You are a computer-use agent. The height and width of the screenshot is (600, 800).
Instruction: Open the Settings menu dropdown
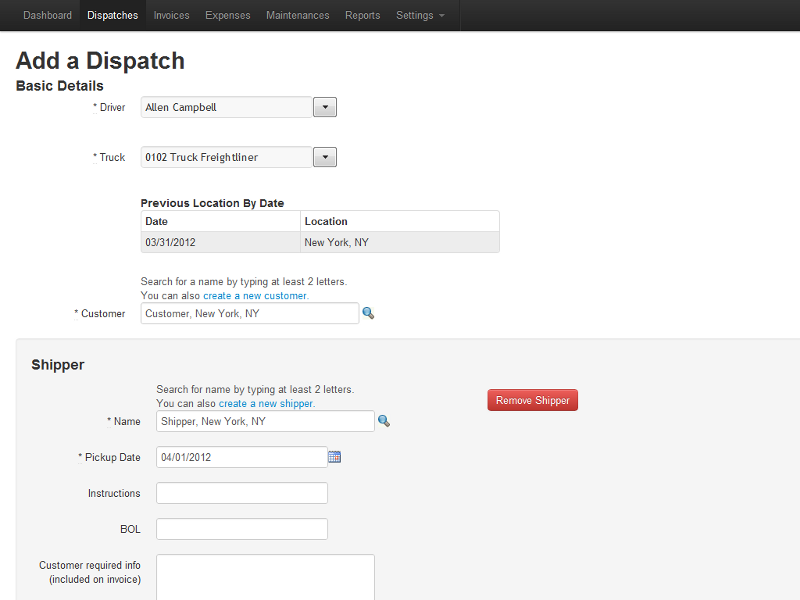click(421, 15)
